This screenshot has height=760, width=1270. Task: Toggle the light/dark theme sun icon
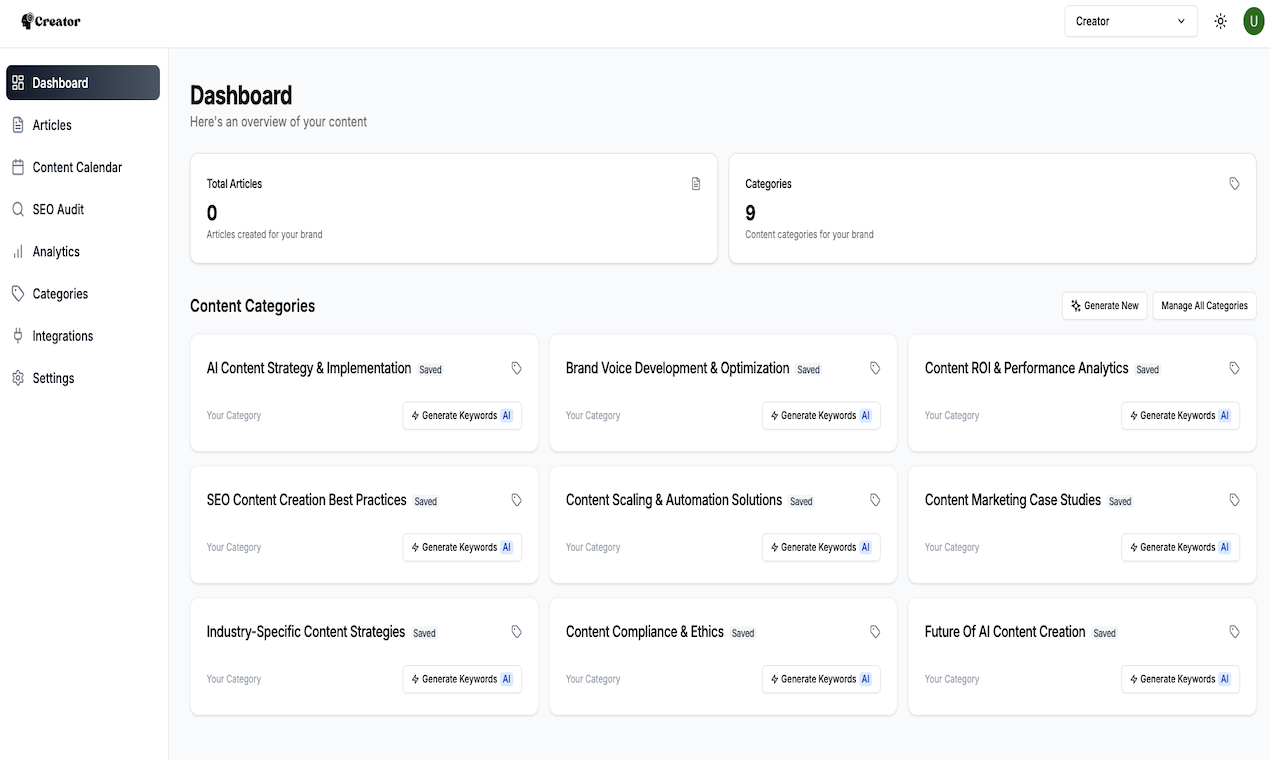click(1220, 21)
